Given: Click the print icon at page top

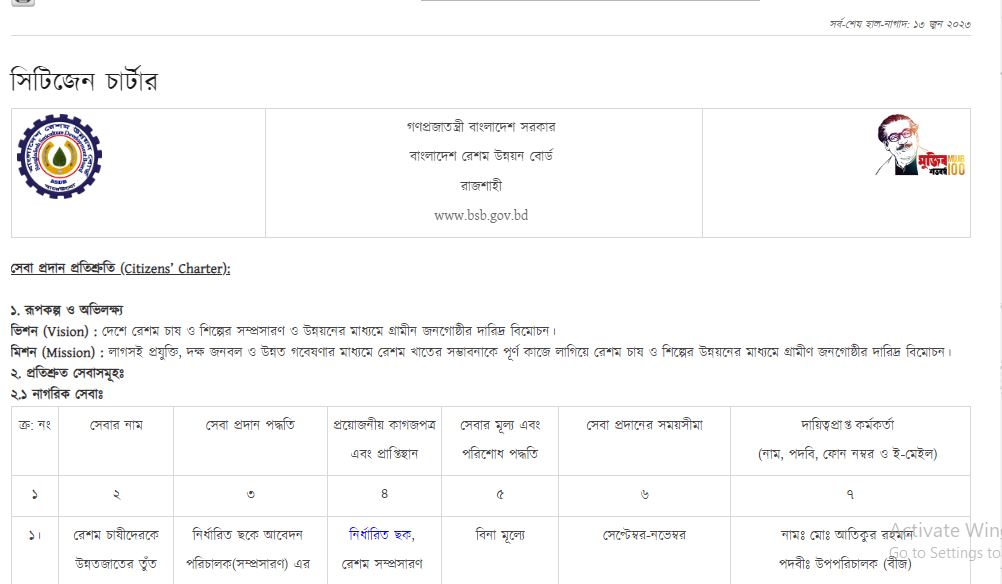Looking at the screenshot, I should coord(23,2).
